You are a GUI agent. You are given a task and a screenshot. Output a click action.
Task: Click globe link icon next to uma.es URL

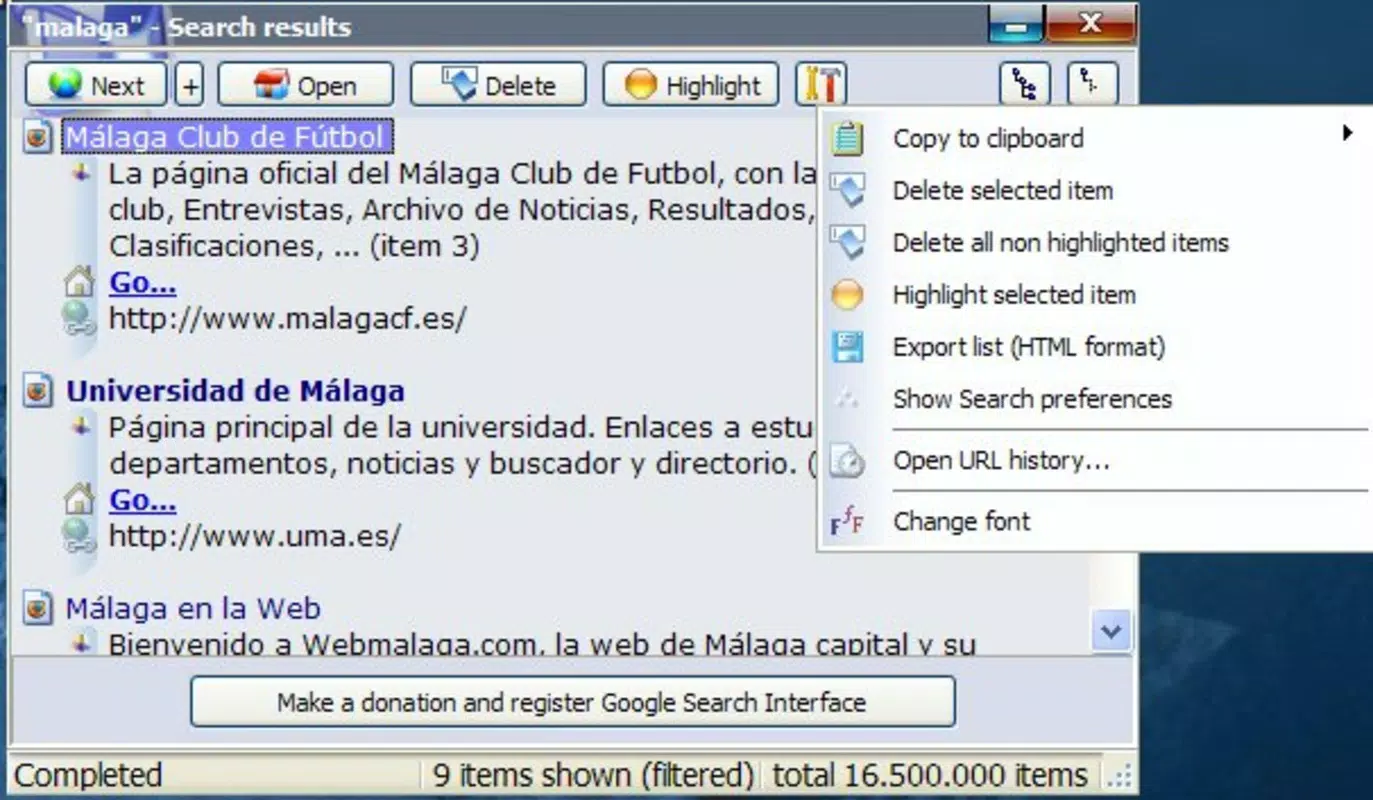pos(78,536)
